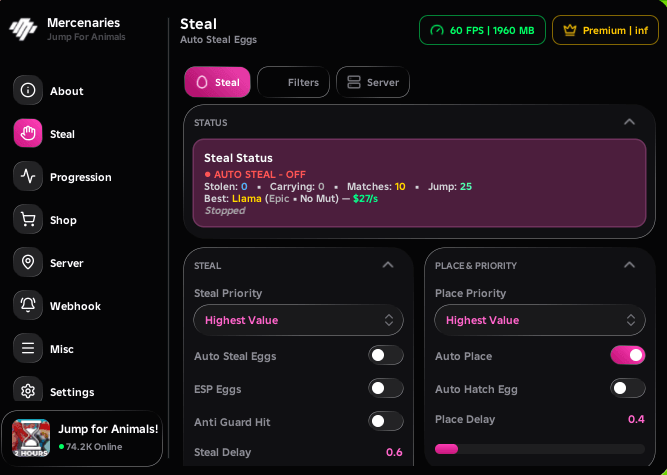The height and width of the screenshot is (475, 667).
Task: Switch to the Server tab at top
Action: click(373, 82)
